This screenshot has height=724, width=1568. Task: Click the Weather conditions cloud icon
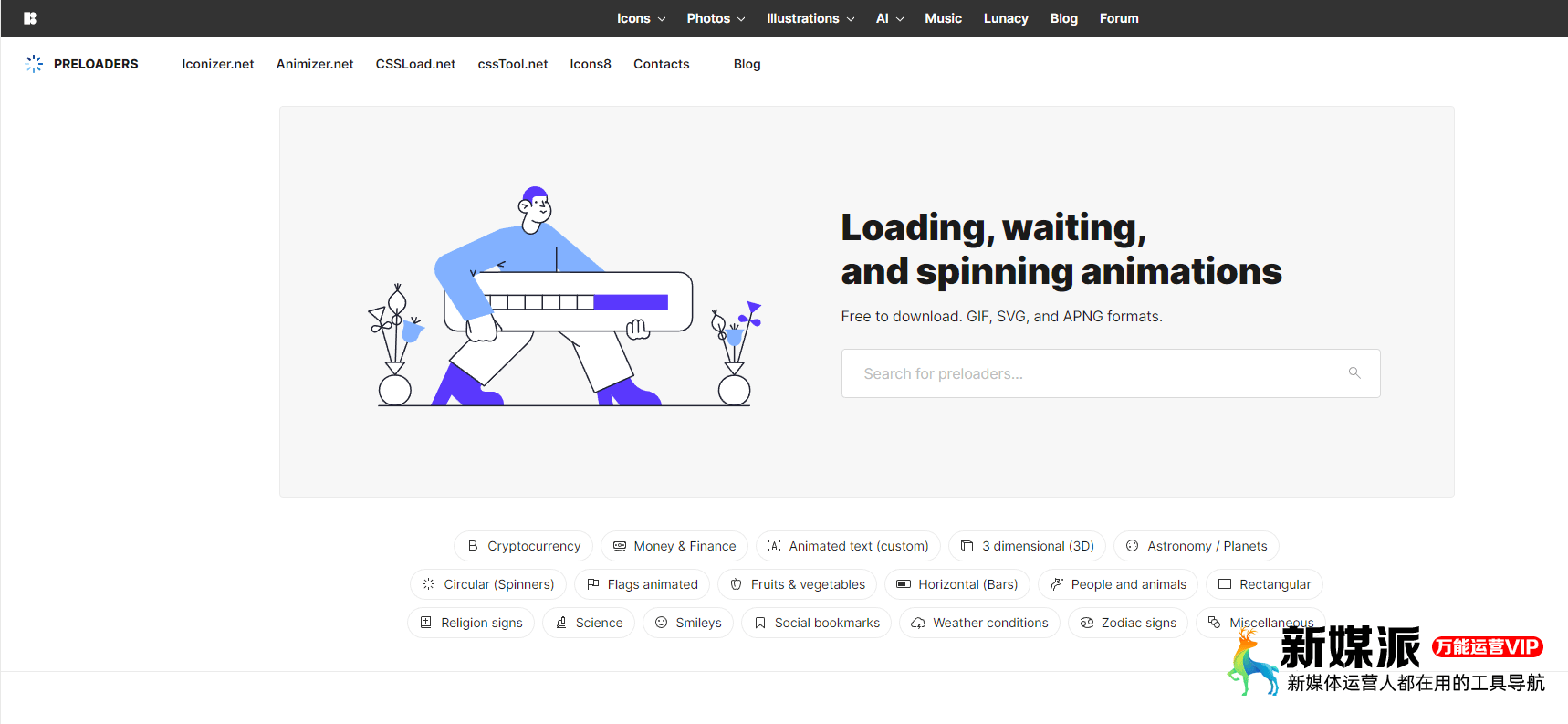tap(918, 623)
